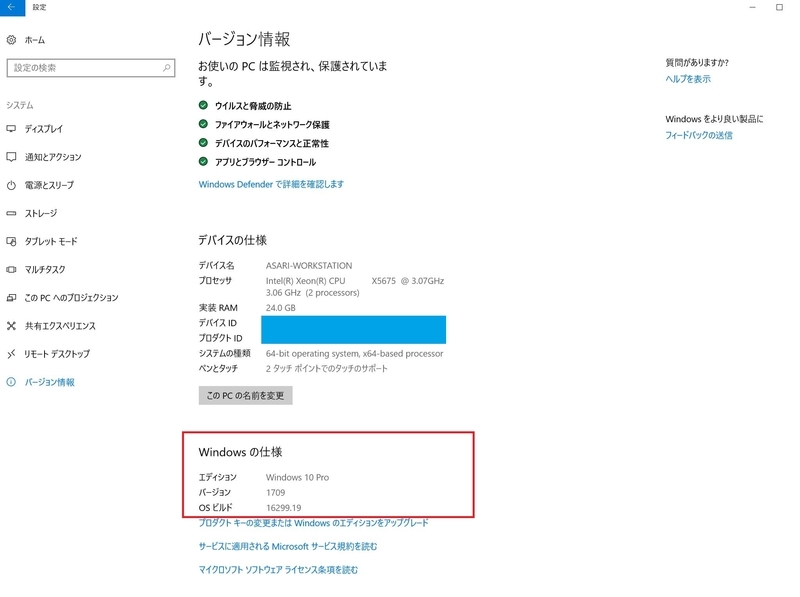The image size is (800, 597).
Task: Focus the 設定の検索 search field
Action: point(91,68)
